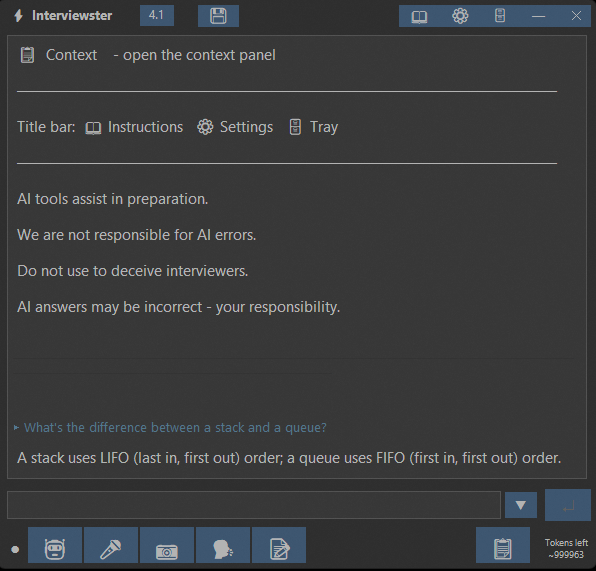Open Settings gear in the title bar

tap(460, 16)
